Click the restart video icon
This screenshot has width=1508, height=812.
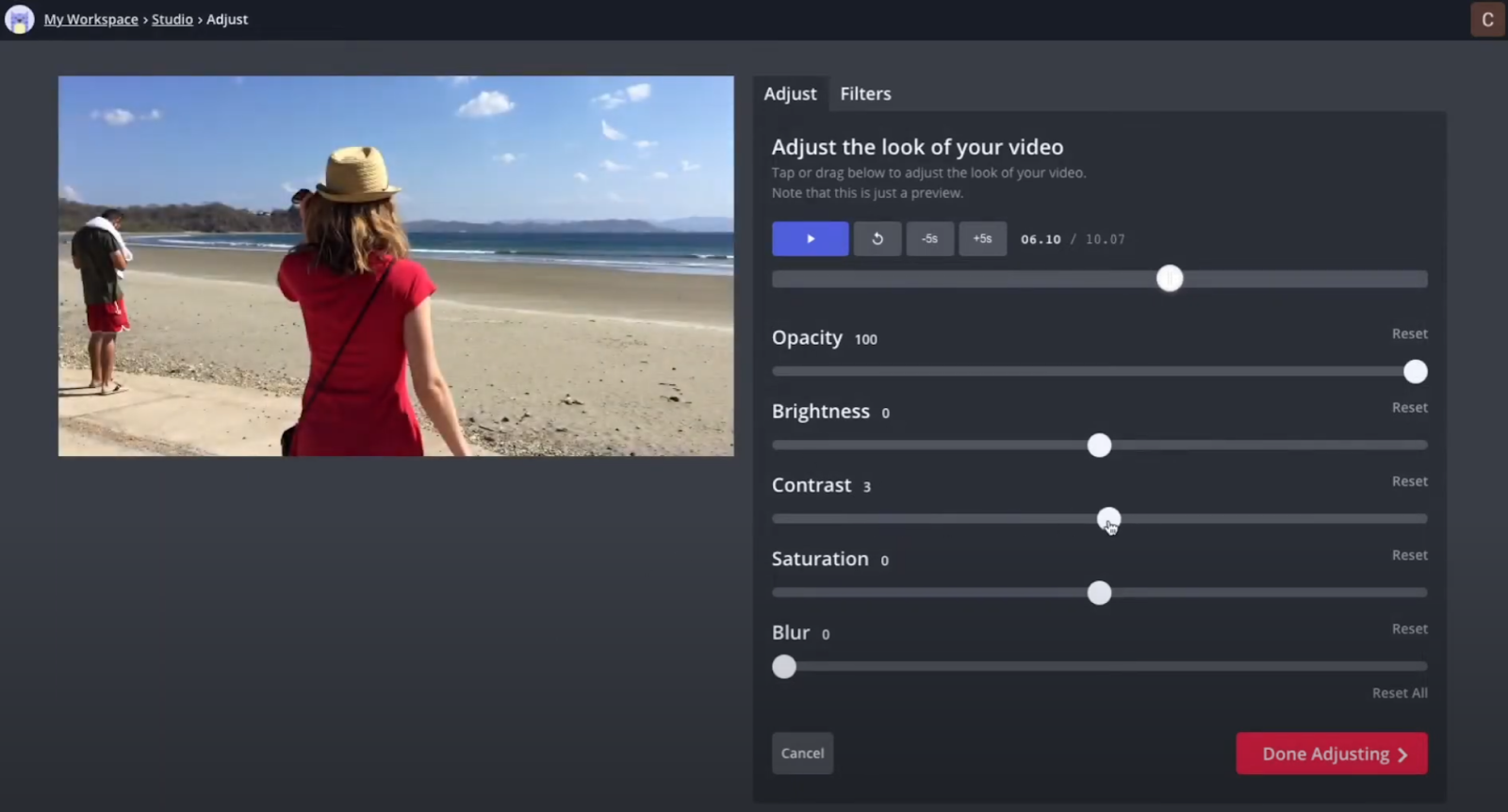point(877,239)
